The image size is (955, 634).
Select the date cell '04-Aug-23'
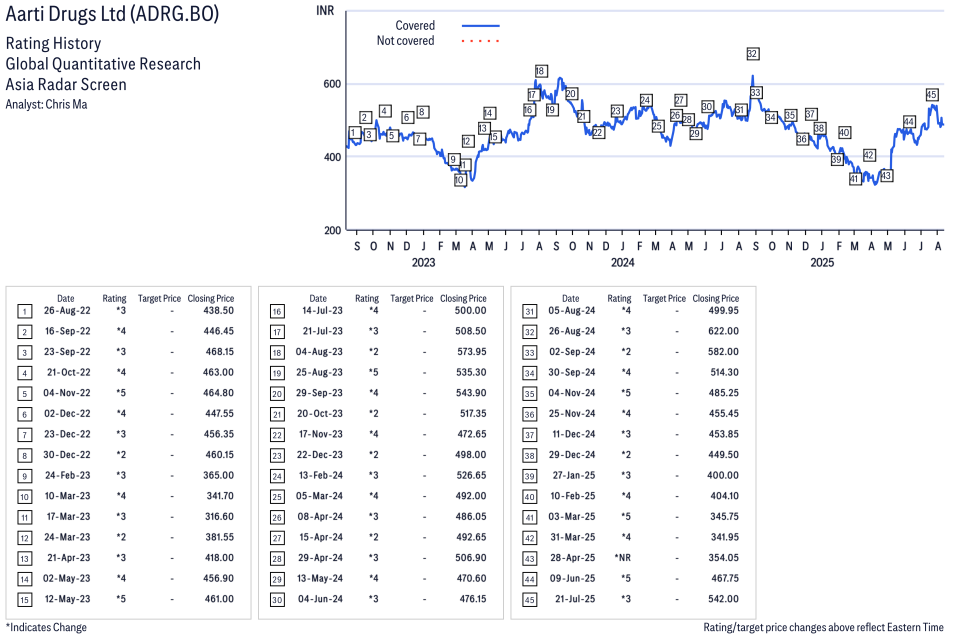pyautogui.click(x=319, y=352)
